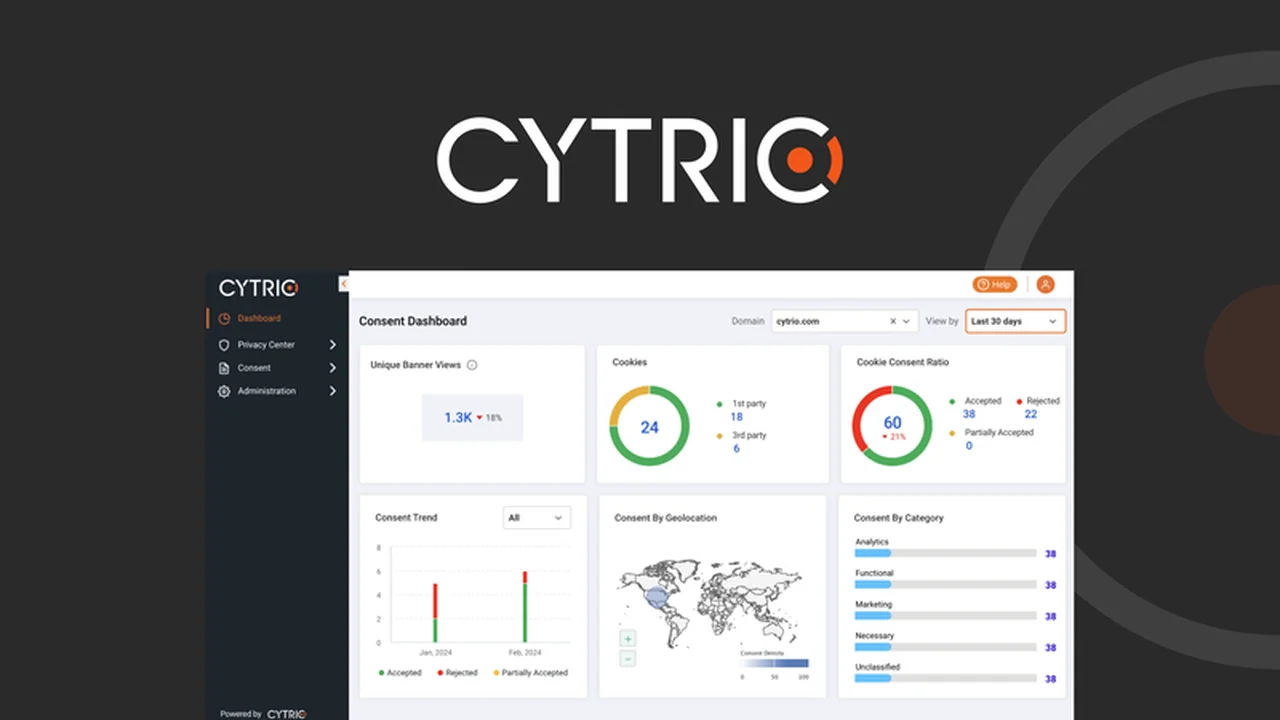1280x720 pixels.
Task: Open the Administration gear icon
Action: coord(224,391)
